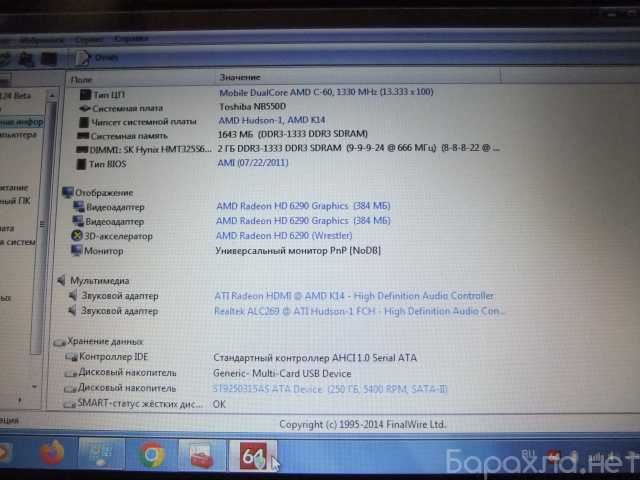Open the Mobile DualCore AMD C-60 link
The image size is (640, 480).
pyautogui.click(x=326, y=92)
